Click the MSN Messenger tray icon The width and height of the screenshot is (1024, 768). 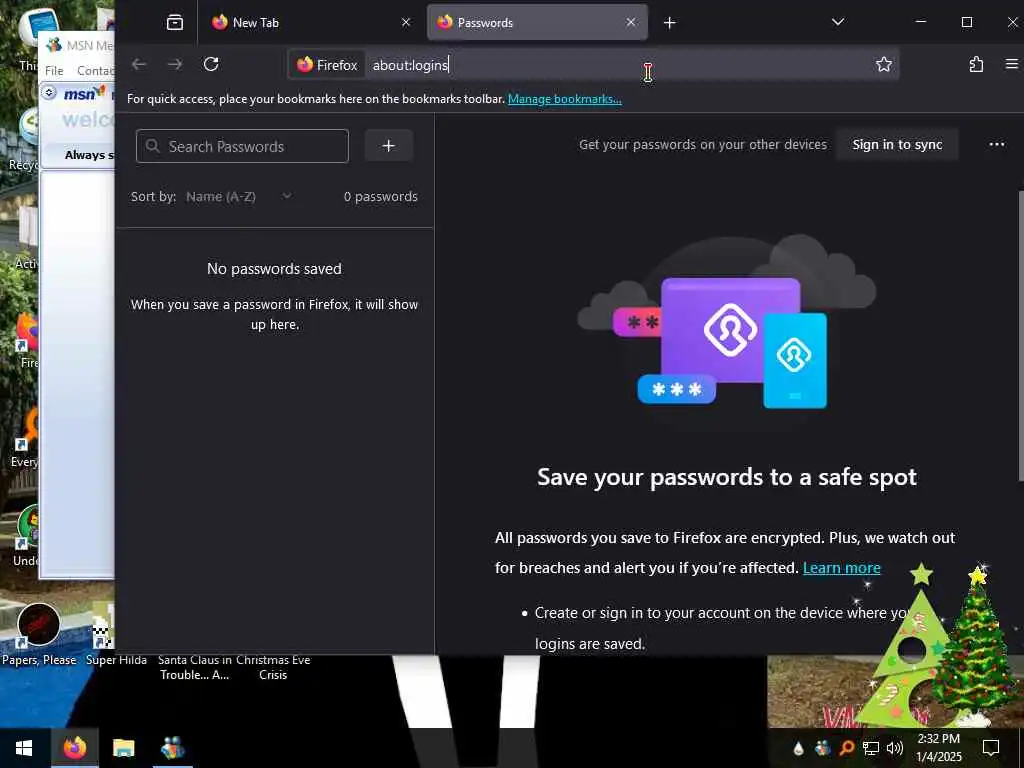(822, 748)
